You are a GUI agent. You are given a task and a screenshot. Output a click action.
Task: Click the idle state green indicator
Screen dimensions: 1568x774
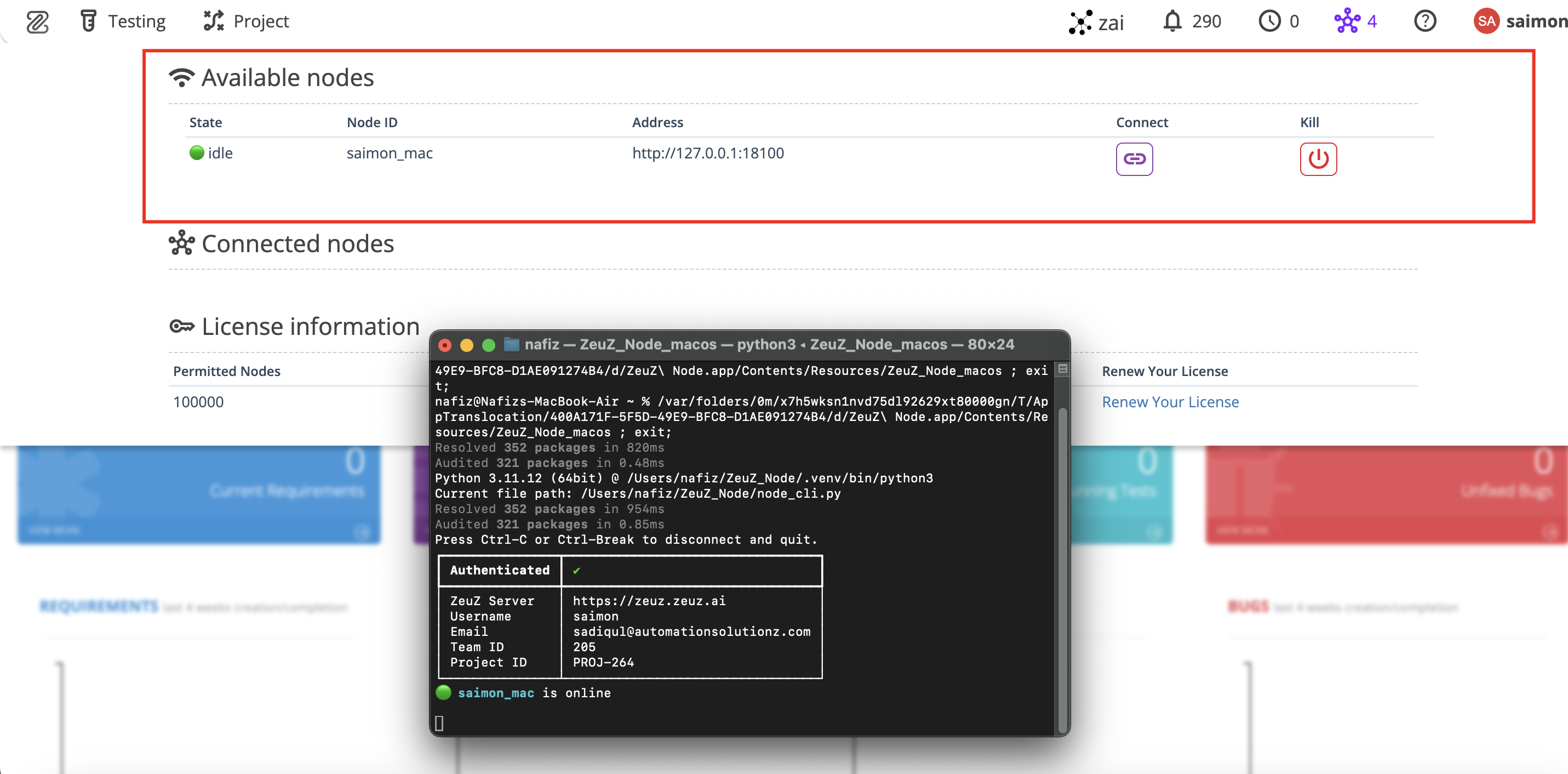click(x=197, y=153)
